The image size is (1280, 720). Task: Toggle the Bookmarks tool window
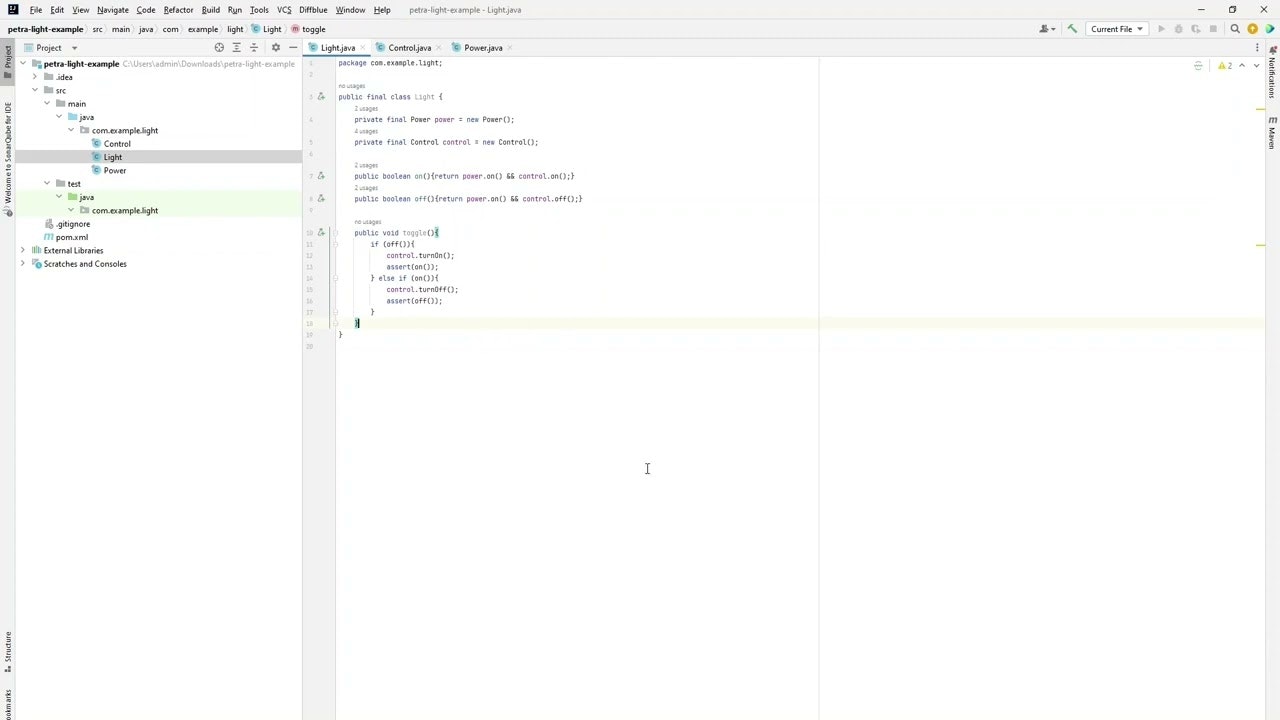click(7, 704)
